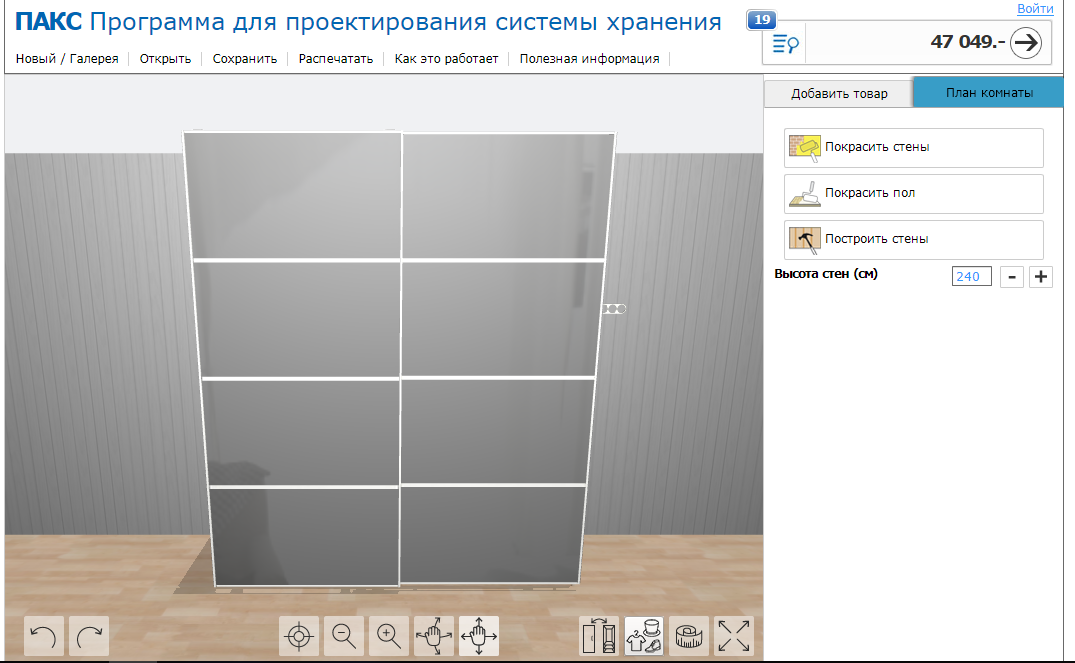Click the Построить стены button

914,239
